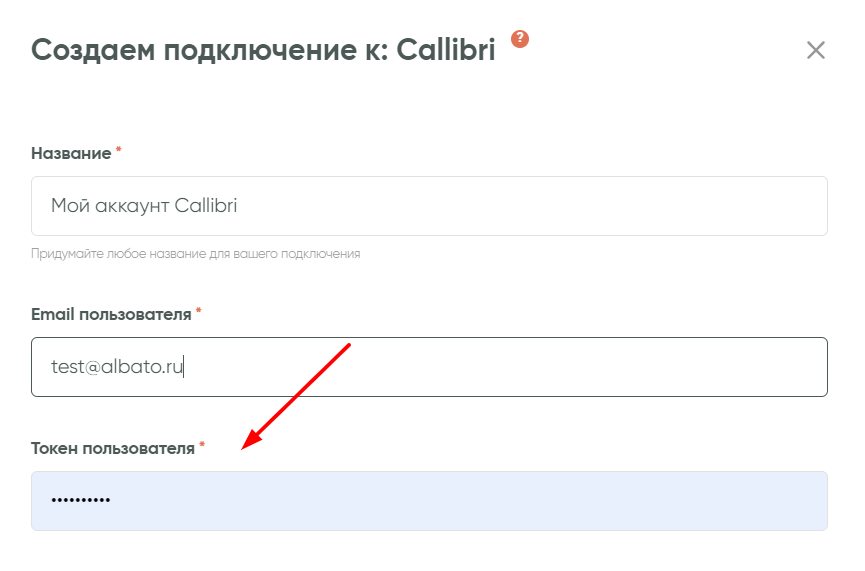This screenshot has width=865, height=571.
Task: Click the word Callibri in the title
Action: coord(445,50)
